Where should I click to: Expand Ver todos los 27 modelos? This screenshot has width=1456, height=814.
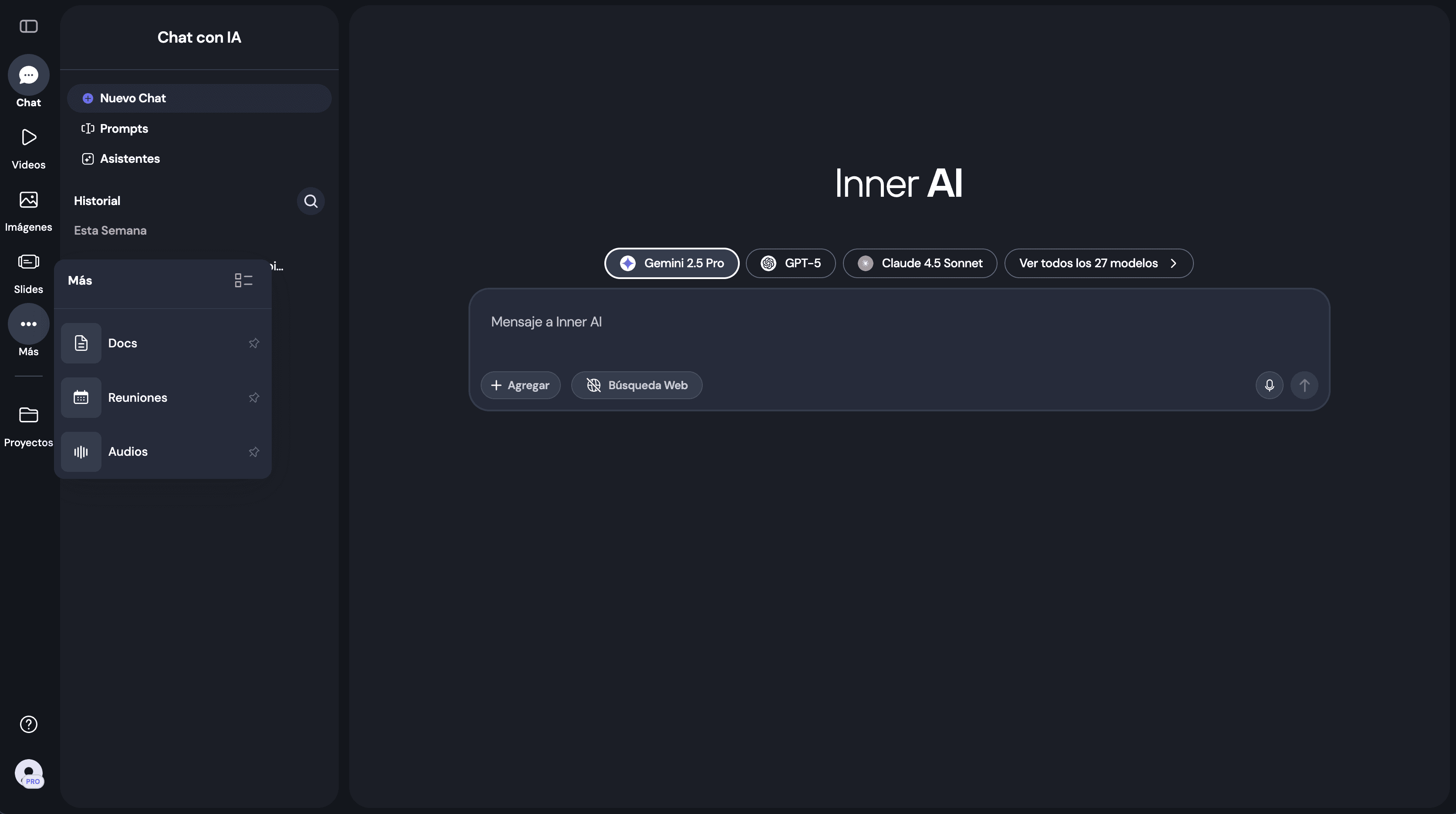tap(1098, 263)
